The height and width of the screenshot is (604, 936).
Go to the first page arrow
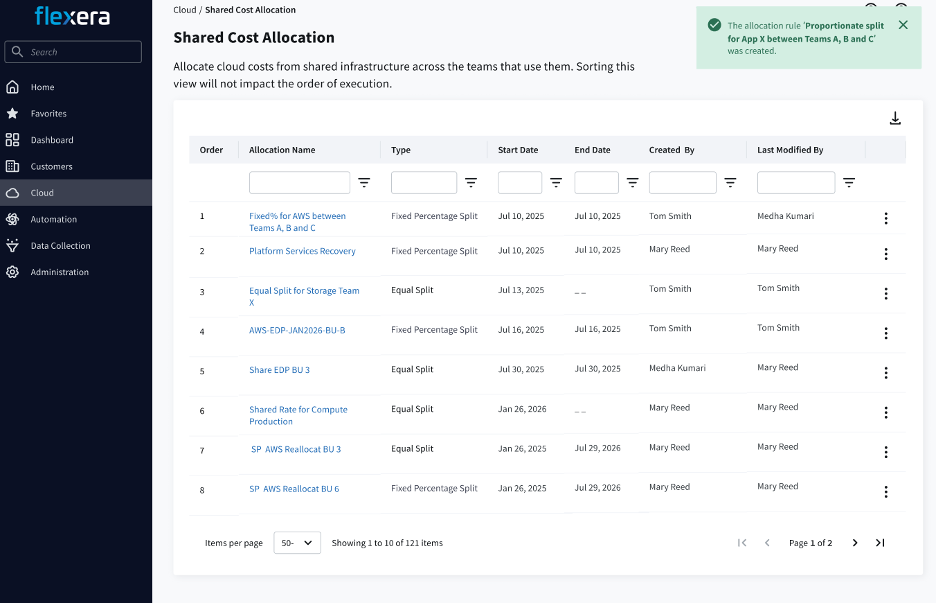pos(742,543)
